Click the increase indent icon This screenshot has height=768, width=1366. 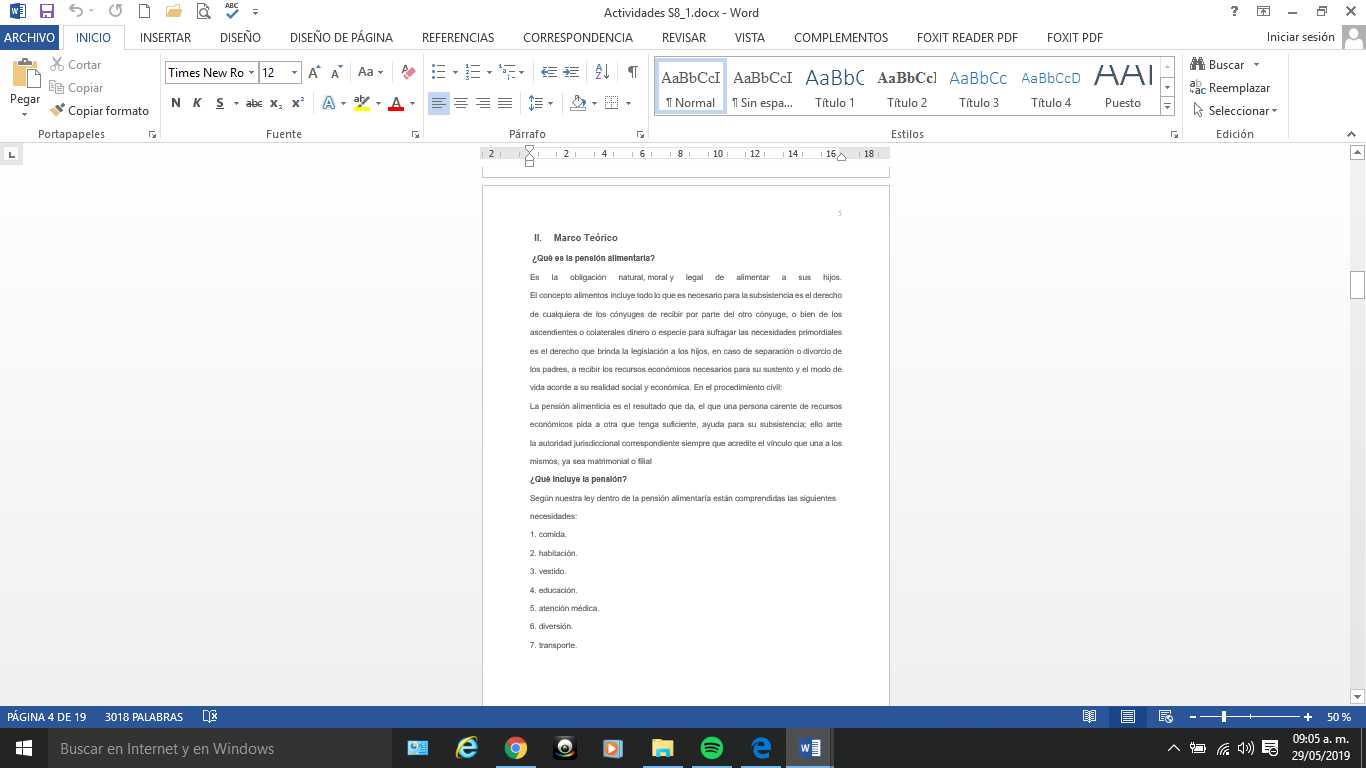pyautogui.click(x=571, y=72)
